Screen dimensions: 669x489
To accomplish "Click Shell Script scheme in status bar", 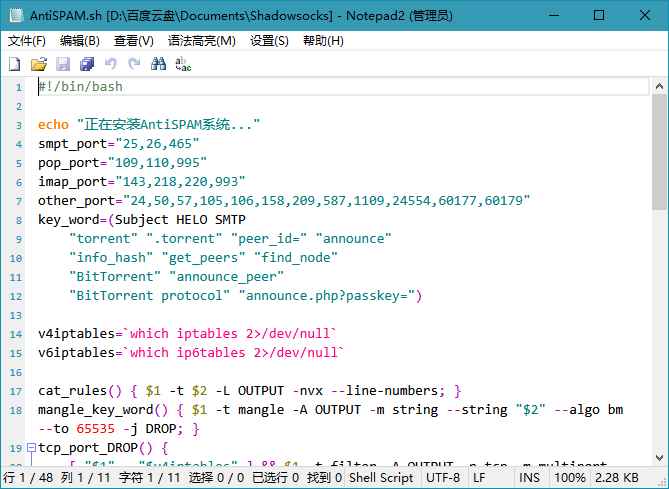I will coord(381,479).
